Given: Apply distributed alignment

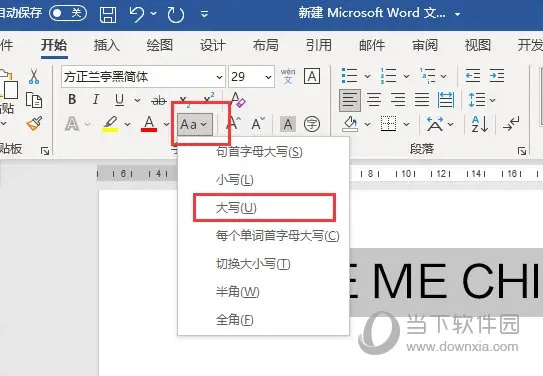Looking at the screenshot, I should [x=446, y=100].
